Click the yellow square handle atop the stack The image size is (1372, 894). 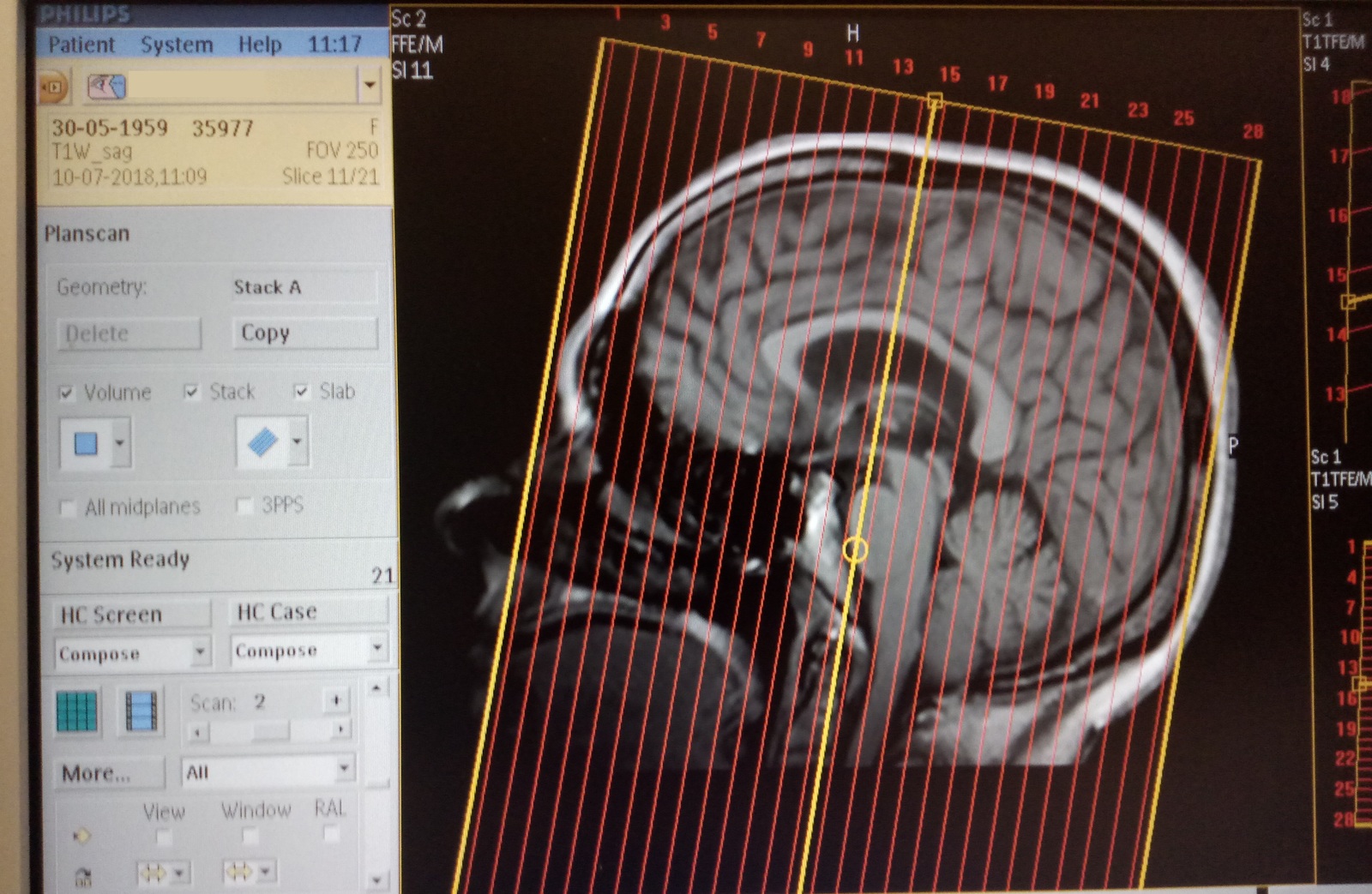pos(936,102)
